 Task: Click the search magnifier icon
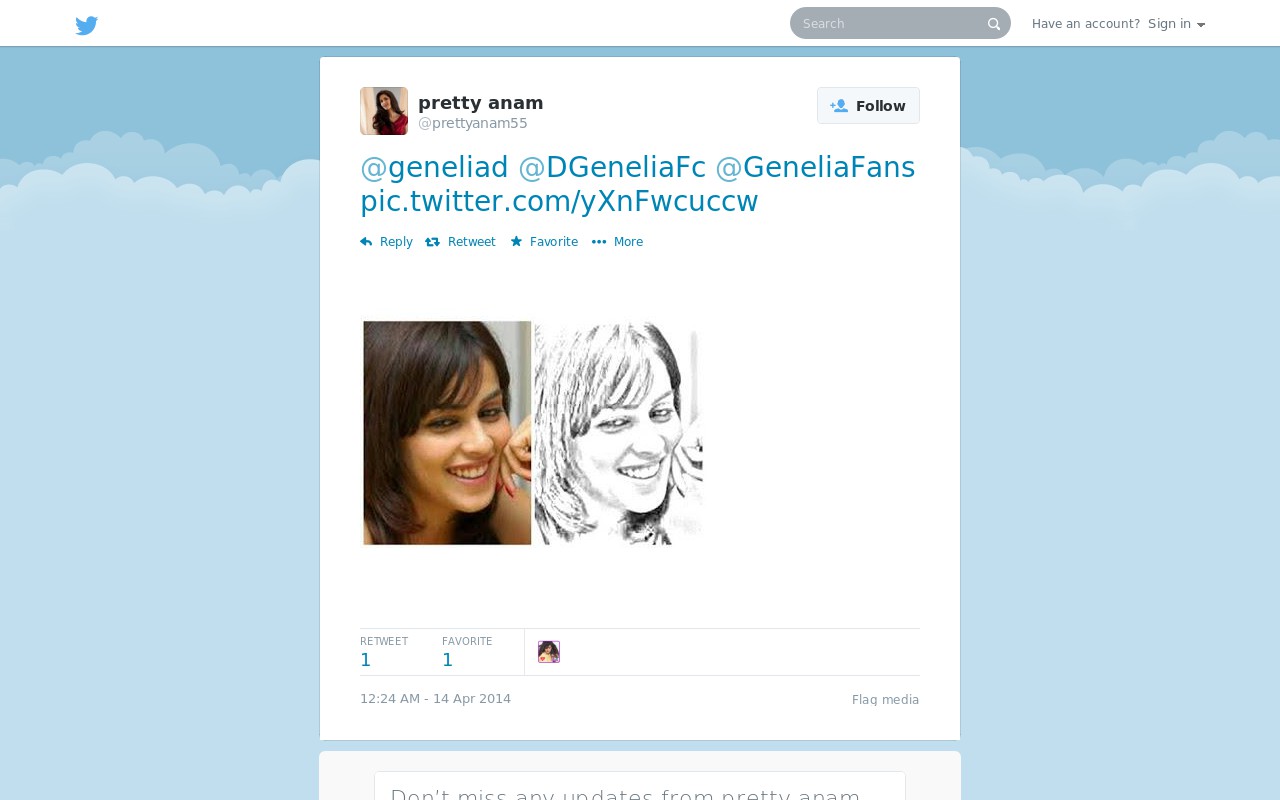coord(994,24)
